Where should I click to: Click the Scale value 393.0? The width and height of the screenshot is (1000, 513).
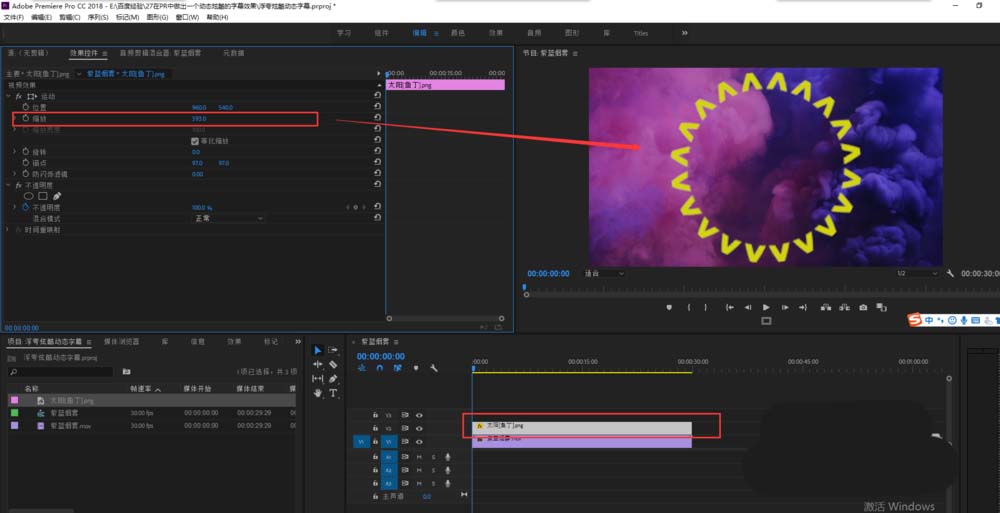tap(199, 119)
